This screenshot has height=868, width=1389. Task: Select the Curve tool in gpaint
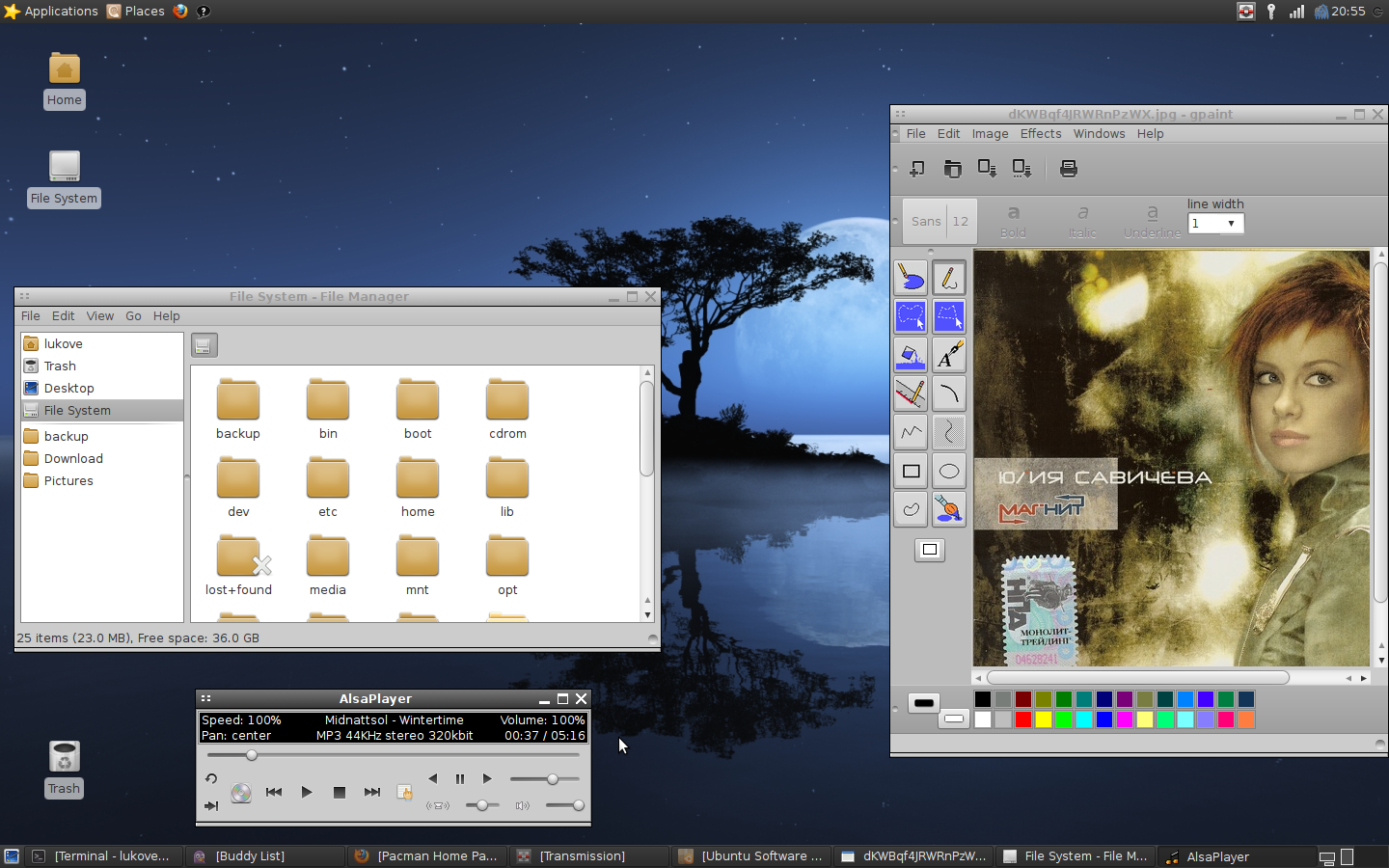pos(949,432)
